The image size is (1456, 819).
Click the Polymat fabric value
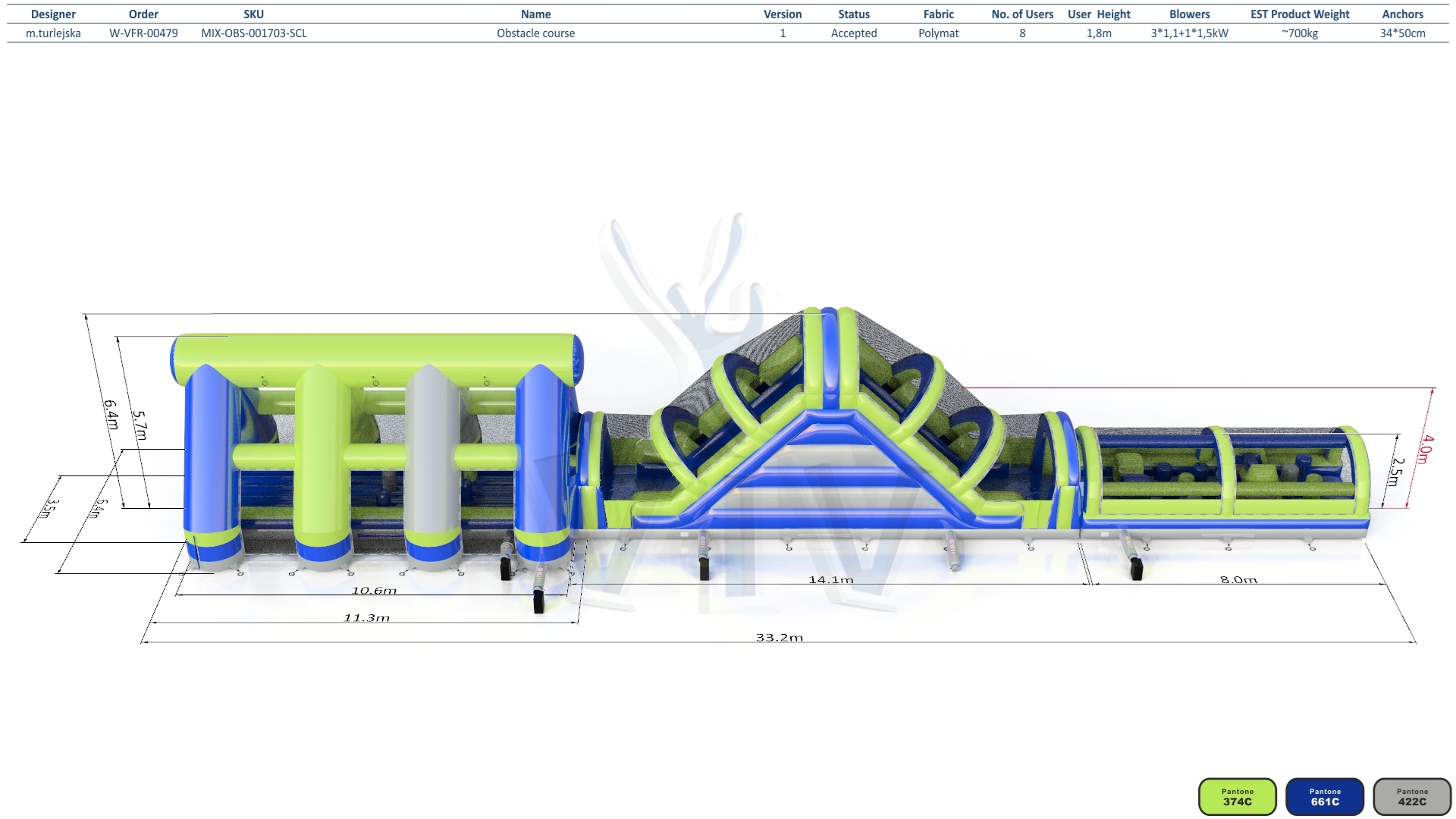click(x=939, y=33)
